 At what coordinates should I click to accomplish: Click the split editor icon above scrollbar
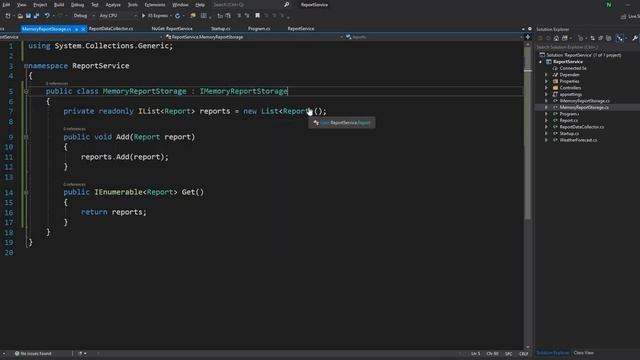pyautogui.click(x=528, y=37)
